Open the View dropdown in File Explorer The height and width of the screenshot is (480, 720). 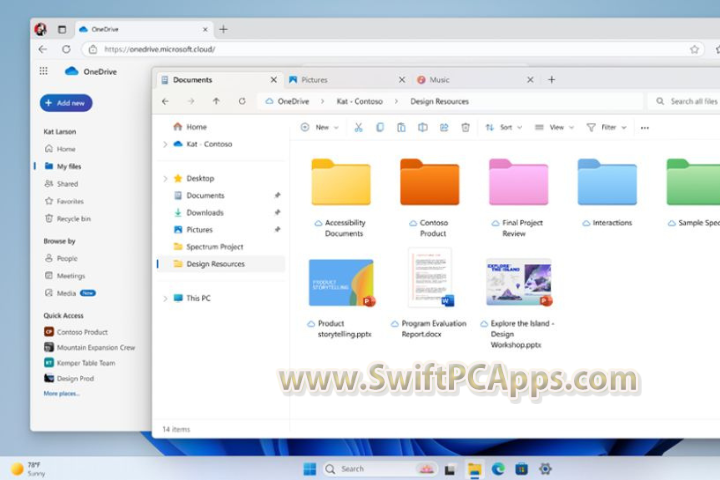554,128
